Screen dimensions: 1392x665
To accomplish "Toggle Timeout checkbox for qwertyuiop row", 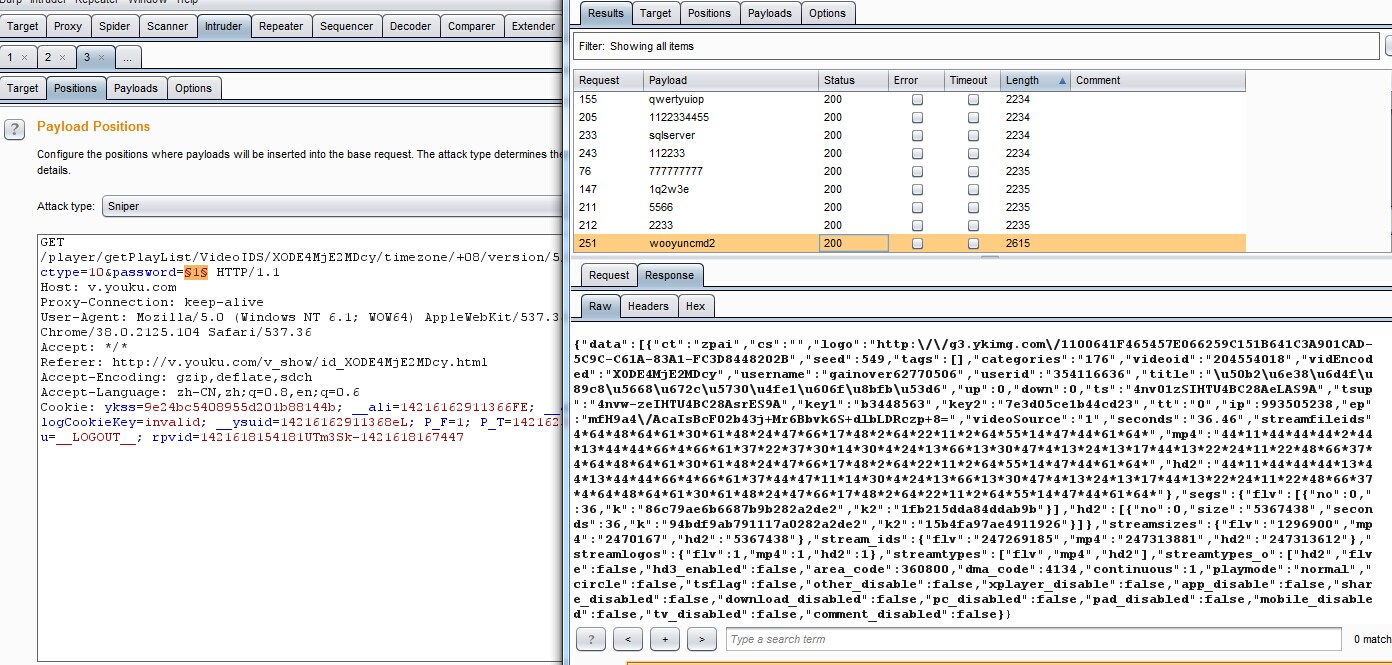I will 973,100.
